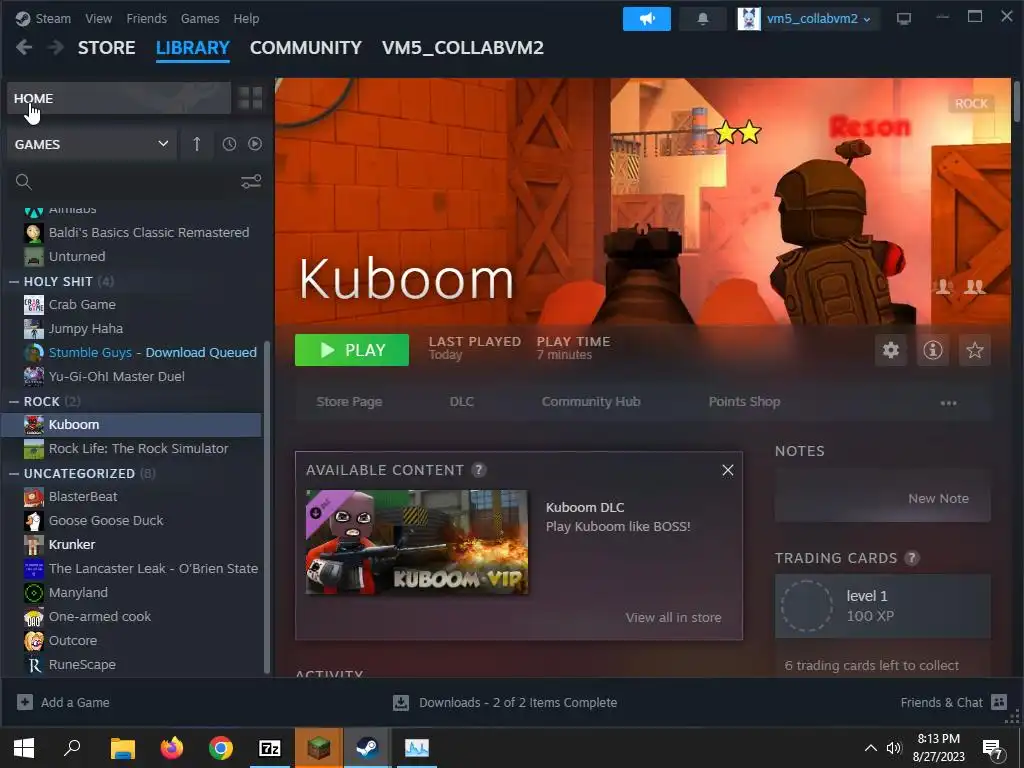The width and height of the screenshot is (1024, 768).
Task: Open the Steam menu
Action: [52, 18]
